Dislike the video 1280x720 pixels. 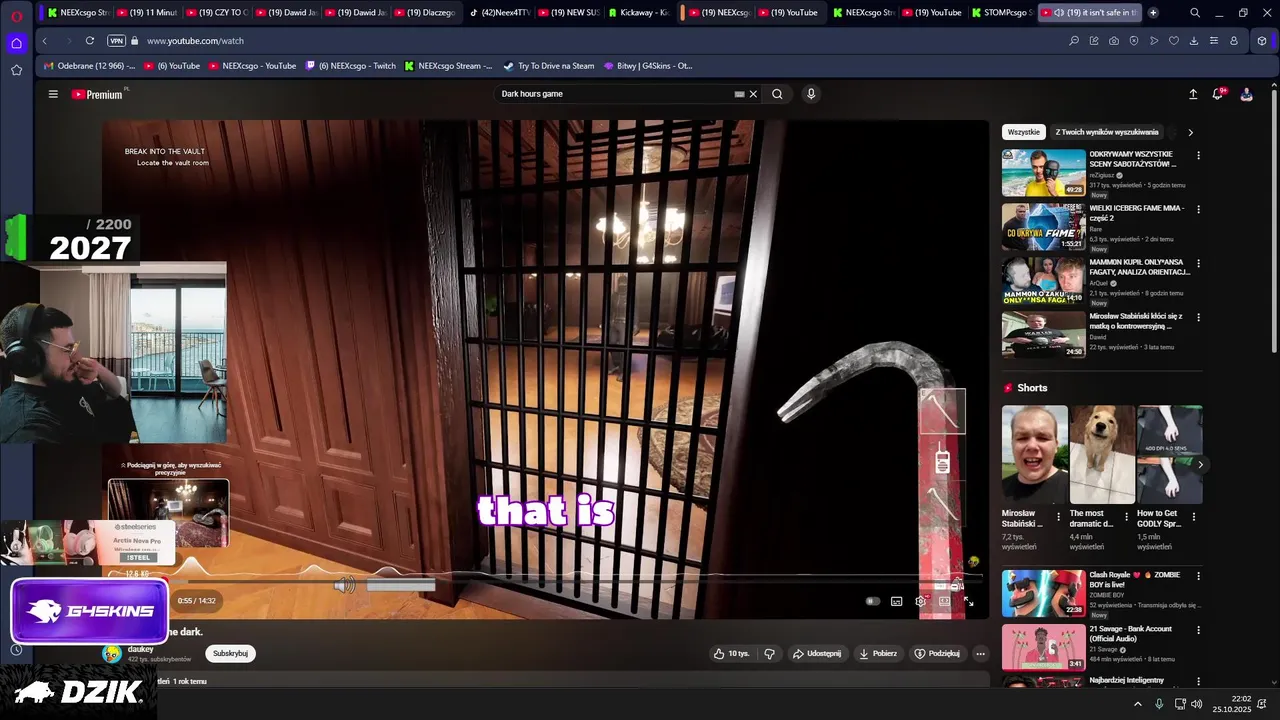(770, 654)
